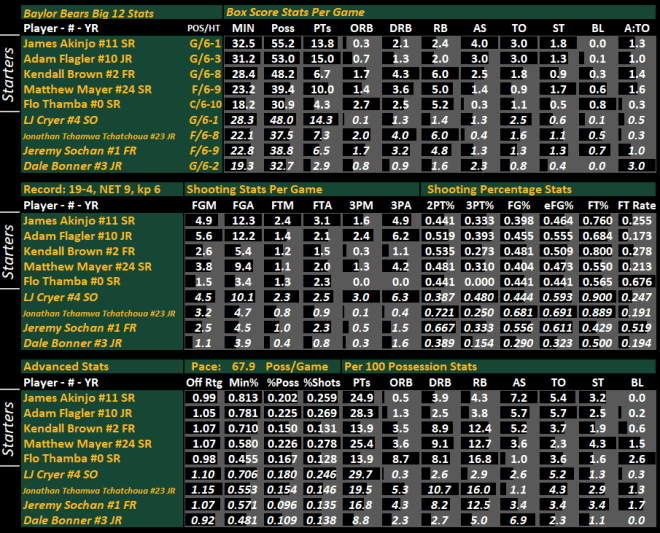Select 'Jeremy Sochan #1 FR' in advanced stats table
The image size is (660, 533).
tap(80, 505)
